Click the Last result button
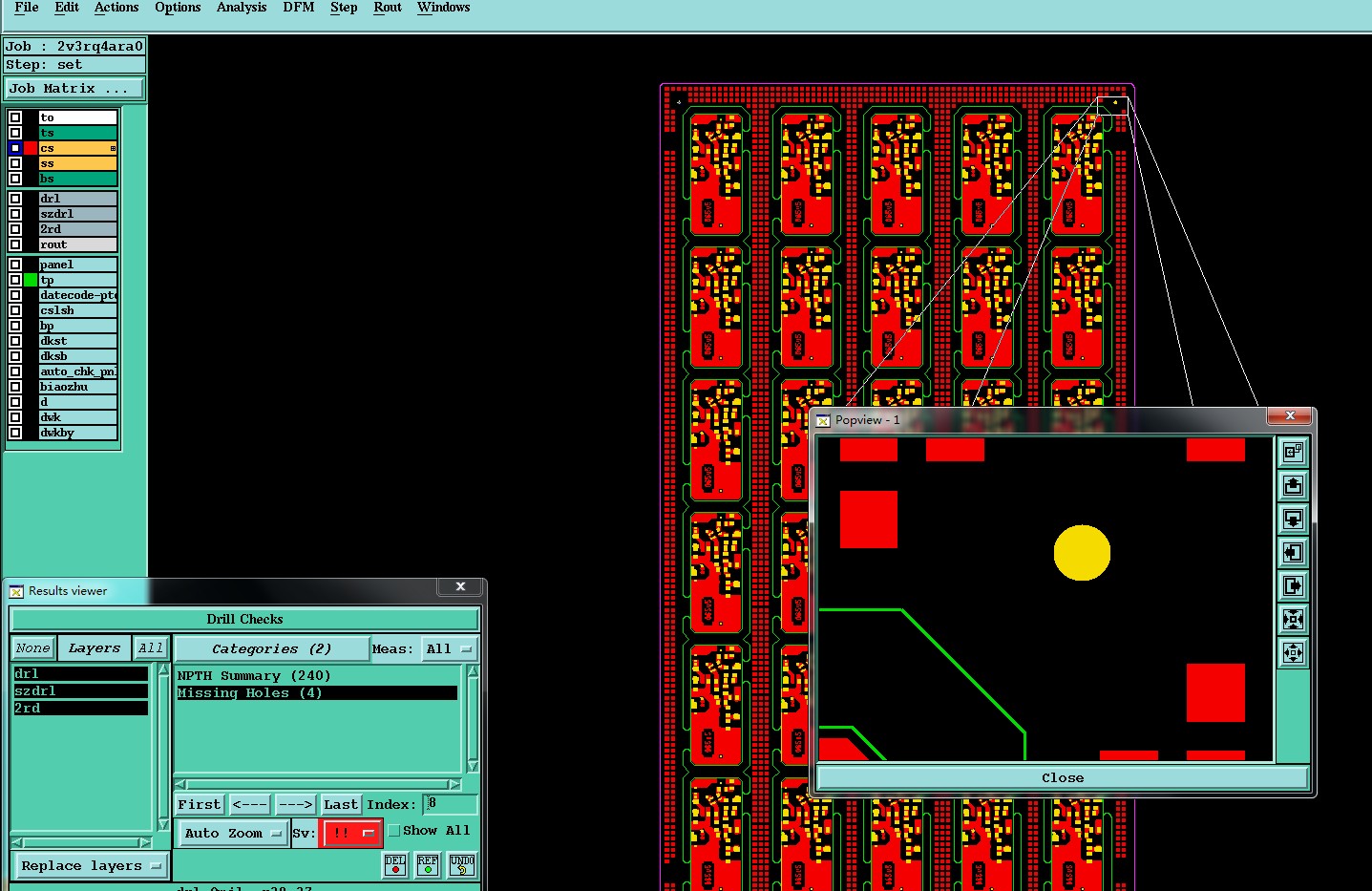Image resolution: width=1372 pixels, height=891 pixels. 341,805
